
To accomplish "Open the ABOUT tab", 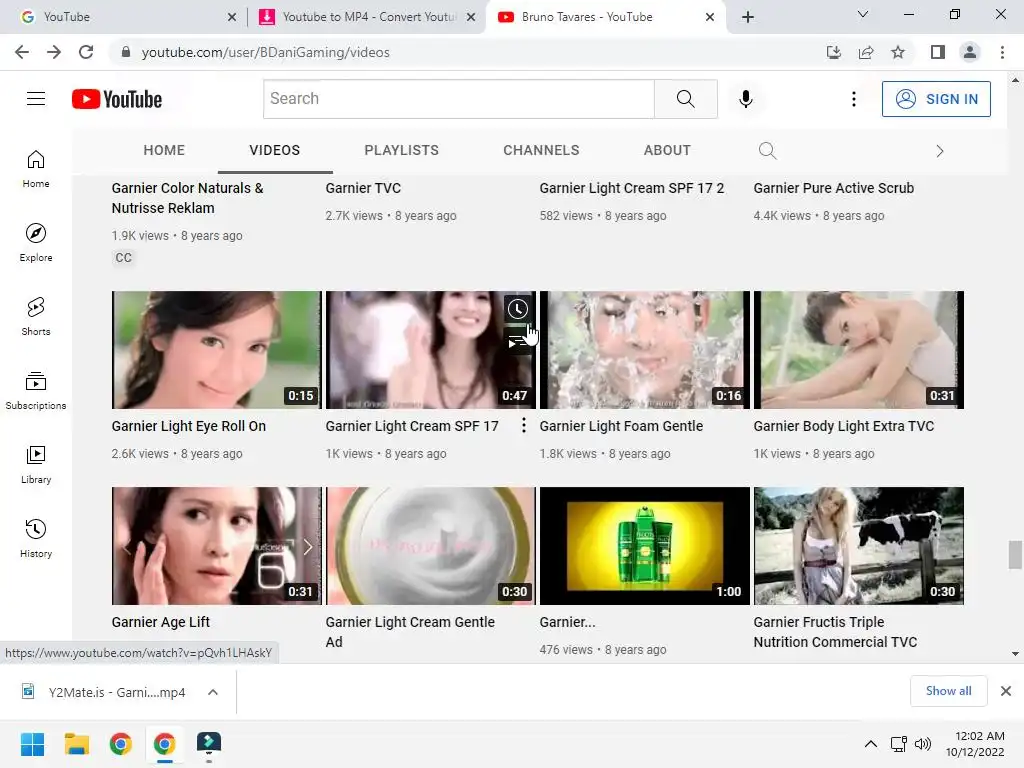I will click(x=667, y=150).
